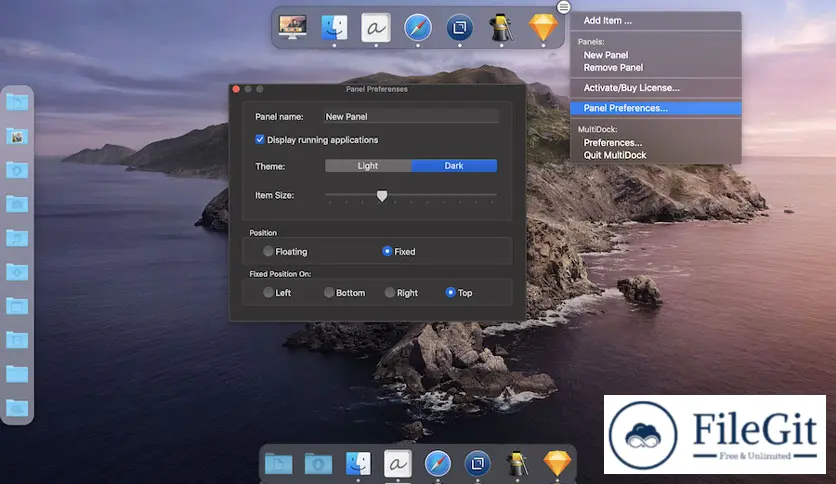Viewport: 836px width, 484px height.
Task: Select the Floating position option
Action: click(268, 251)
